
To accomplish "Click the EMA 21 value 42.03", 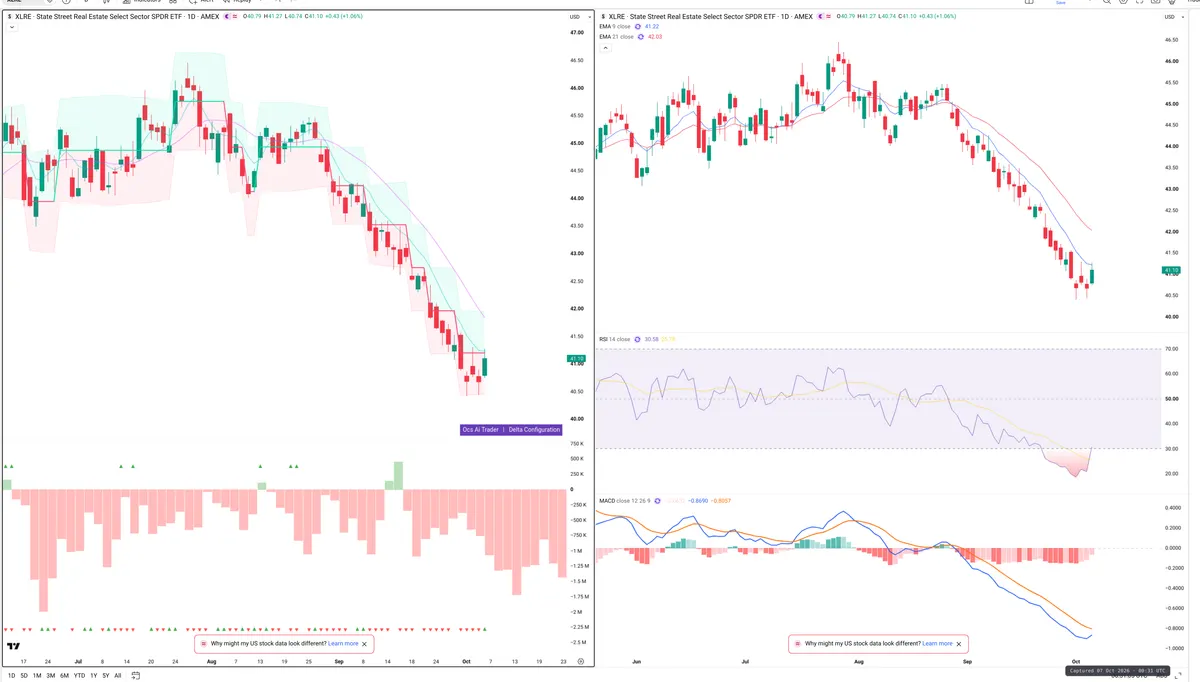I will 656,37.
